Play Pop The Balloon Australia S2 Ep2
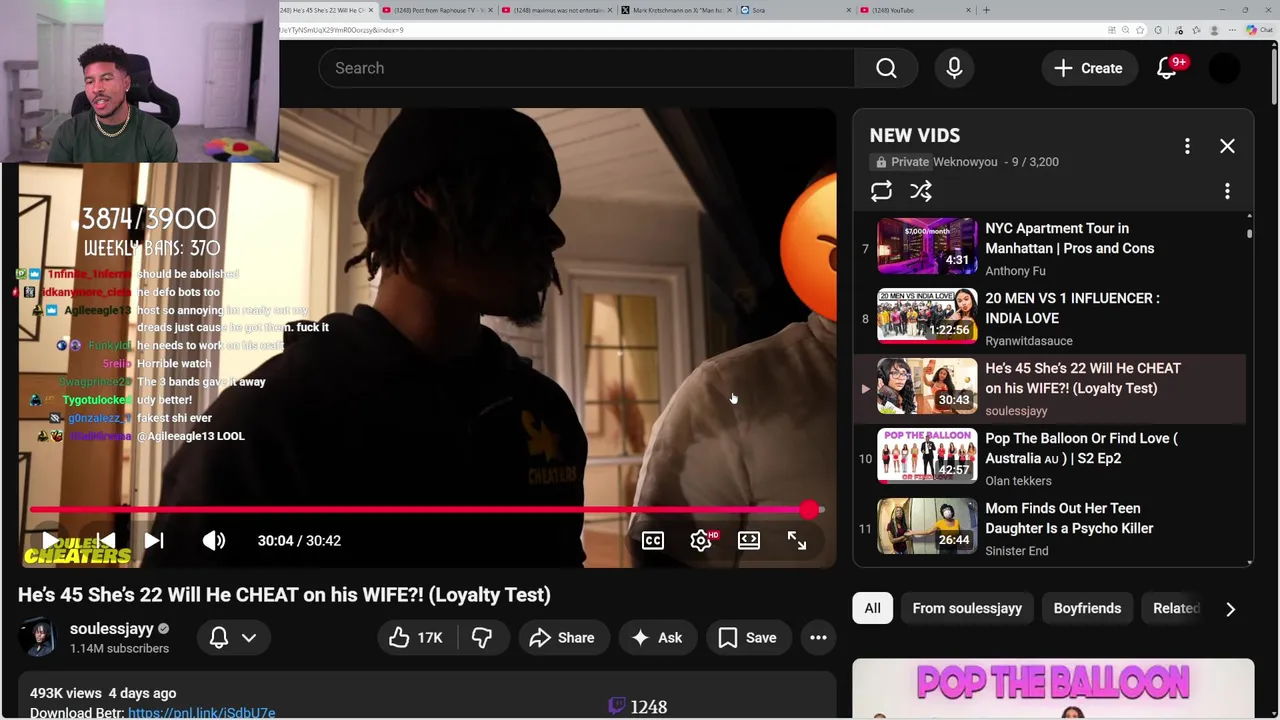 tap(1081, 448)
